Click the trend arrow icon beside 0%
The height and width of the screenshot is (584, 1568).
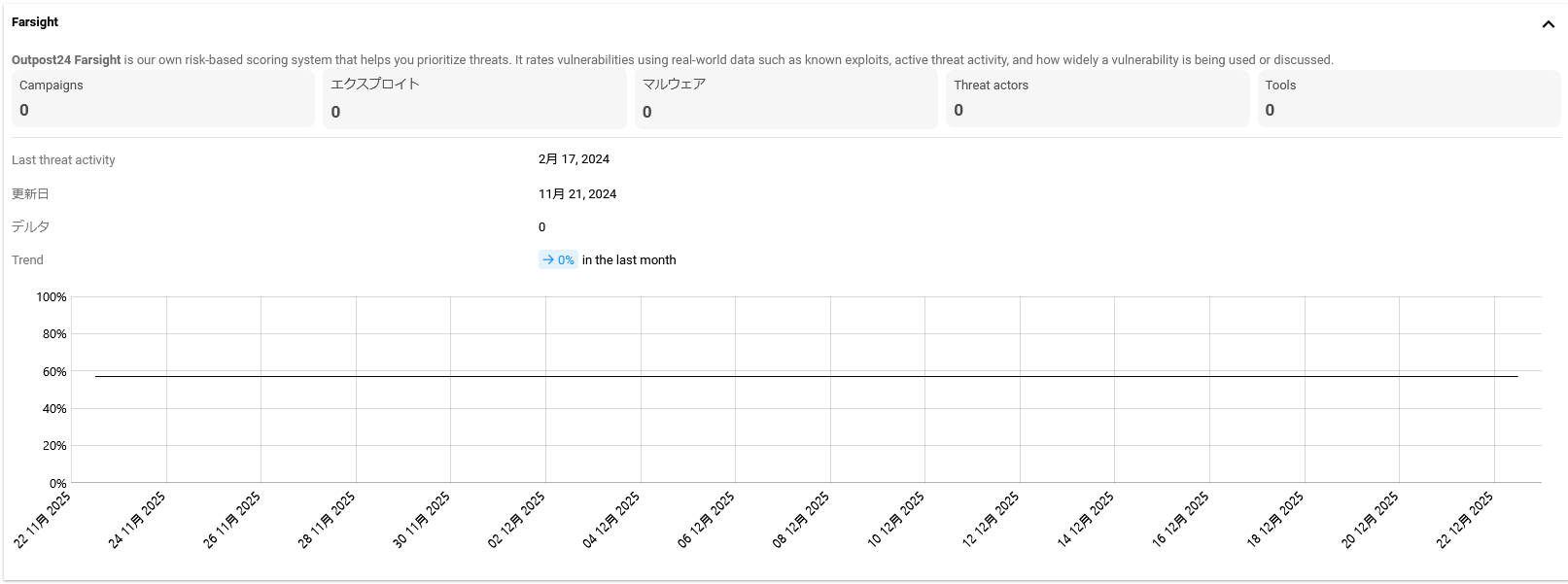pos(548,259)
